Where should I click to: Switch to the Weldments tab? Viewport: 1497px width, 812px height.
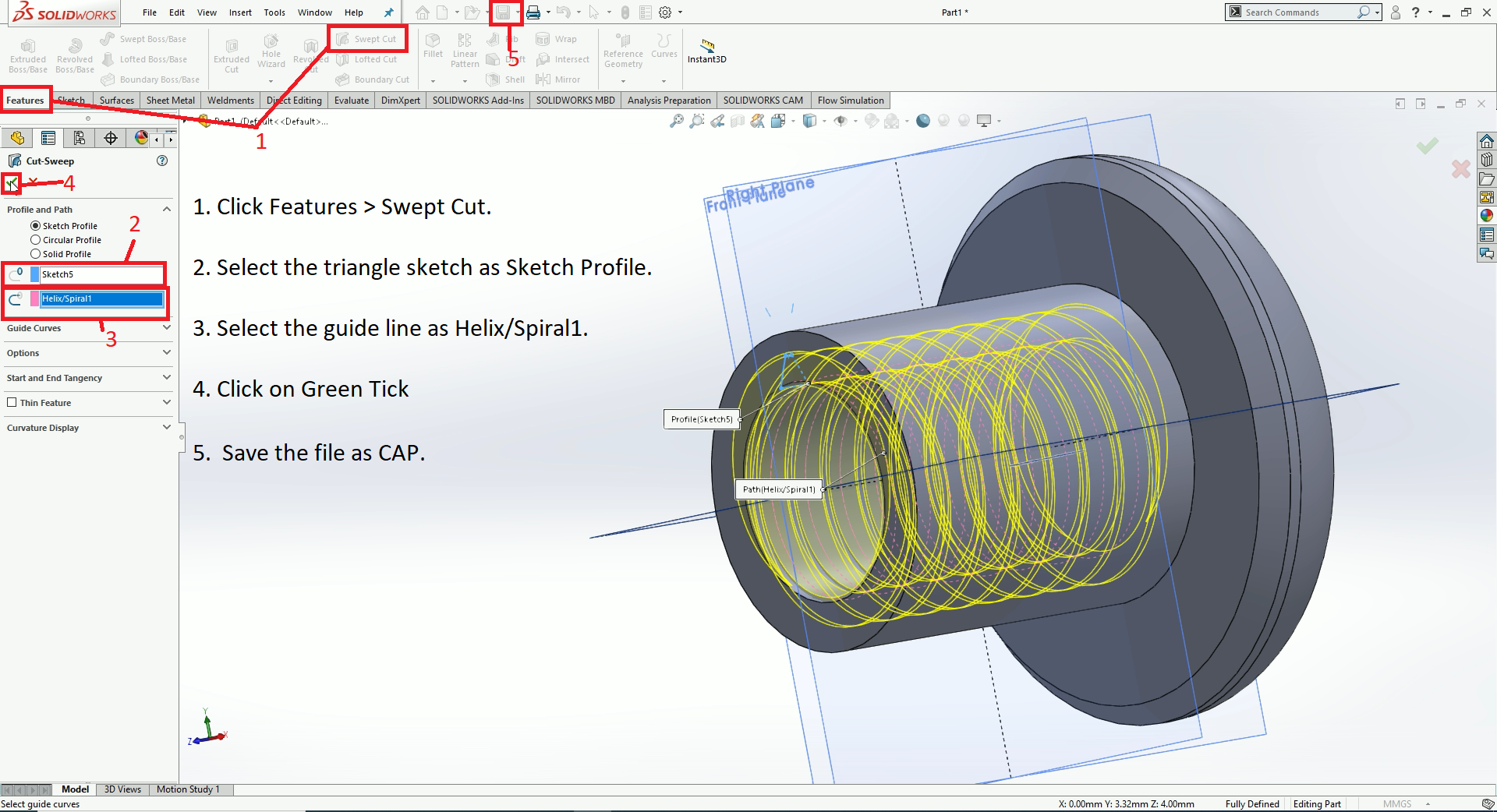(x=231, y=101)
